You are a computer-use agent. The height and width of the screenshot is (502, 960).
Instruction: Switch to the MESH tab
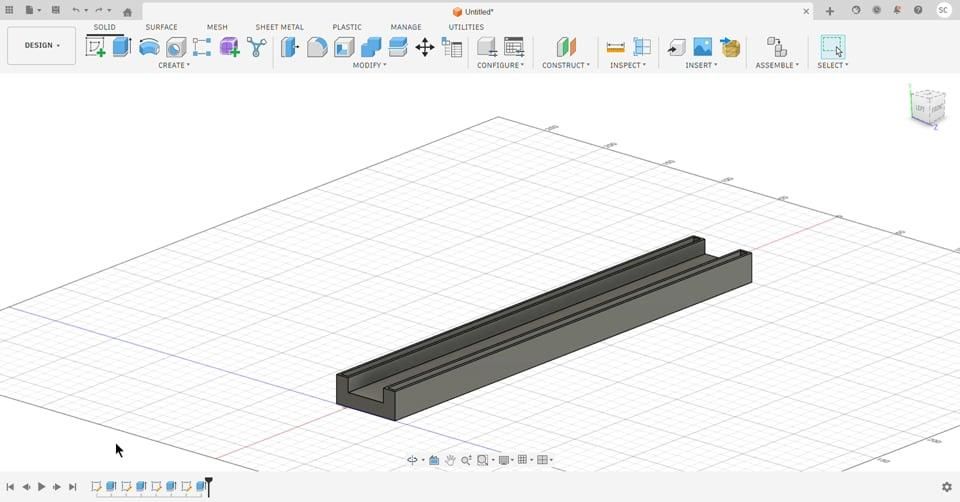[217, 27]
